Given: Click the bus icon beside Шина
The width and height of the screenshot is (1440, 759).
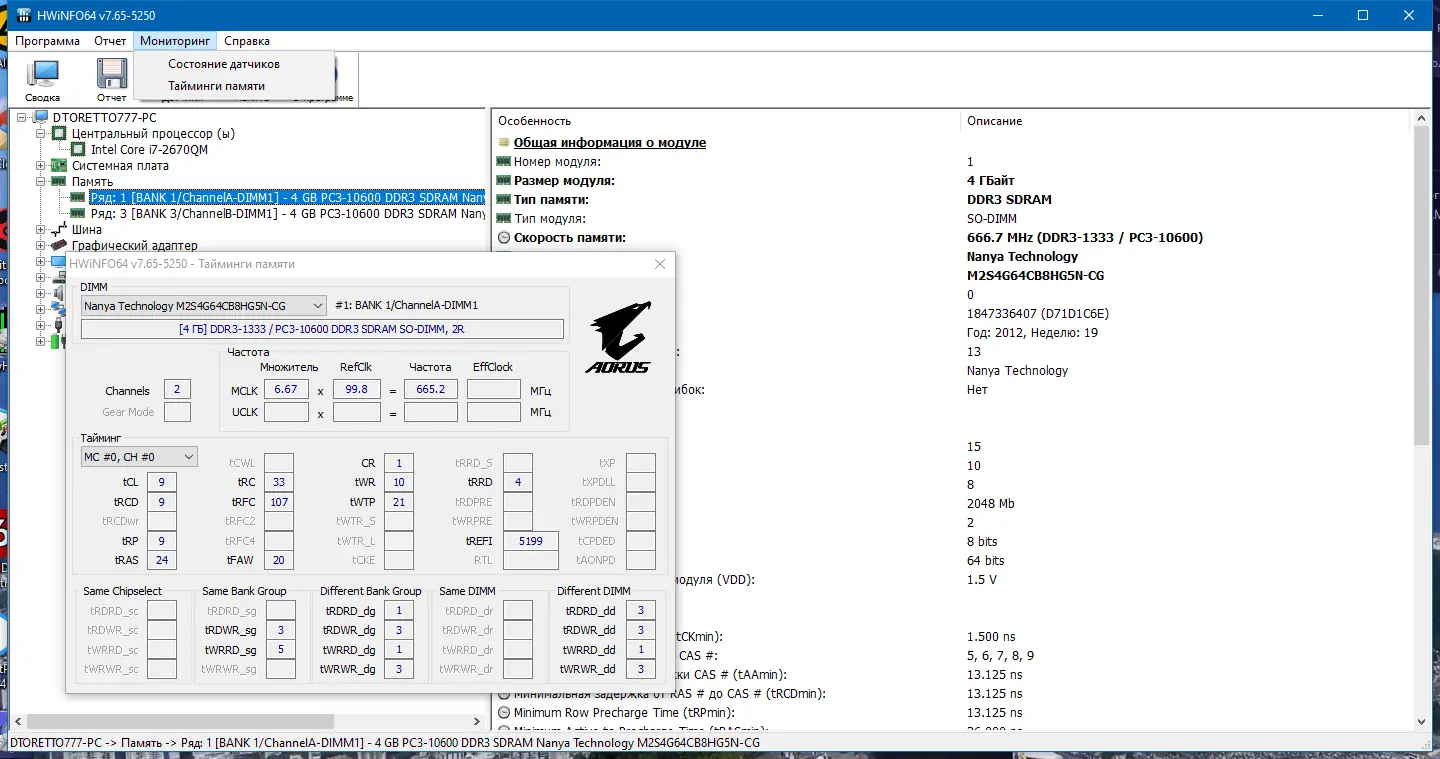Looking at the screenshot, I should click(60, 230).
